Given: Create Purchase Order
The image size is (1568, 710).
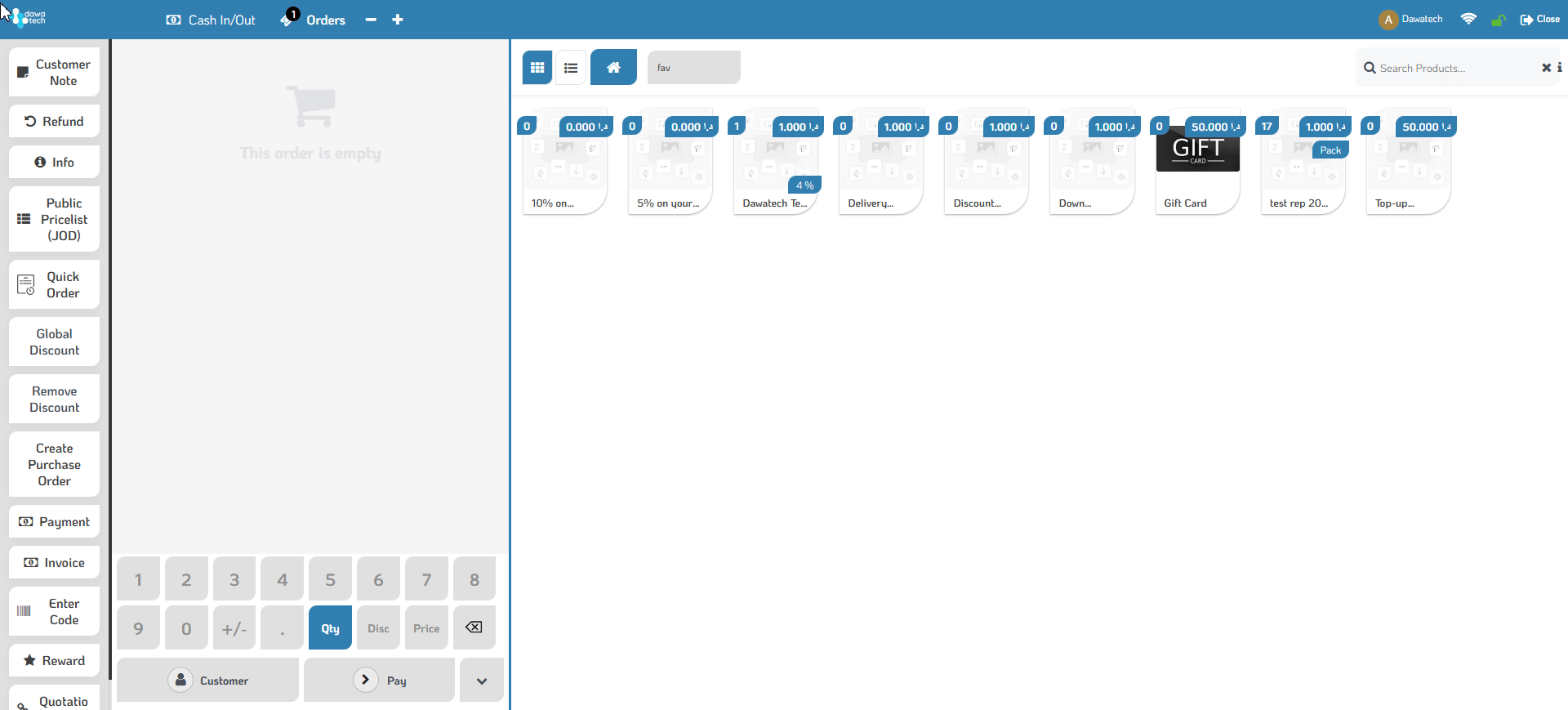Looking at the screenshot, I should 55,464.
